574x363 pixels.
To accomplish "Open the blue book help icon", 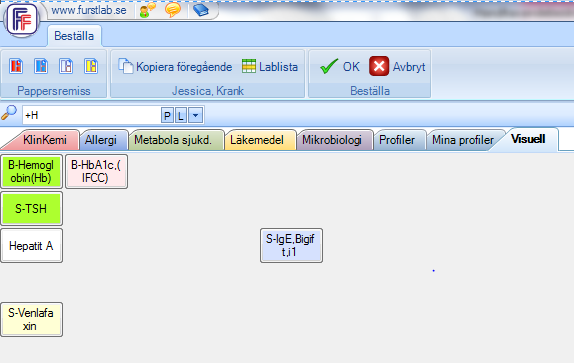I will pos(201,10).
